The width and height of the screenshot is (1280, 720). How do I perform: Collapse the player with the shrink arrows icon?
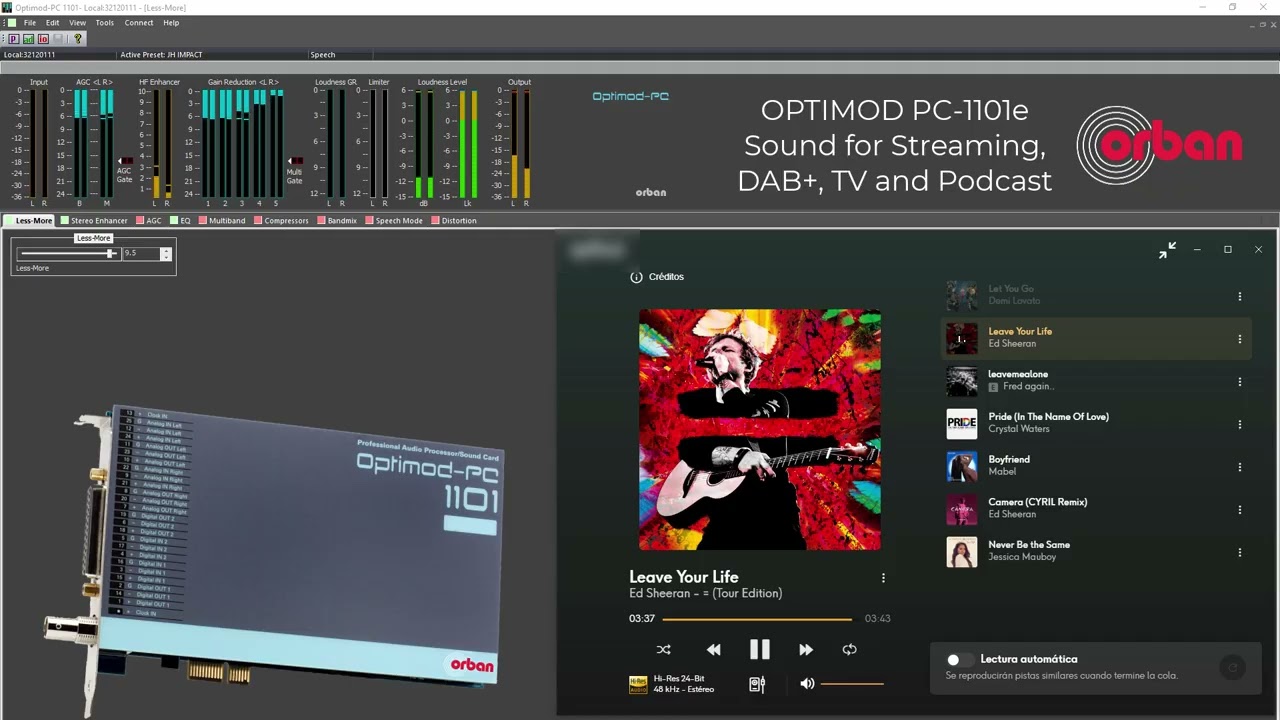tap(1167, 250)
